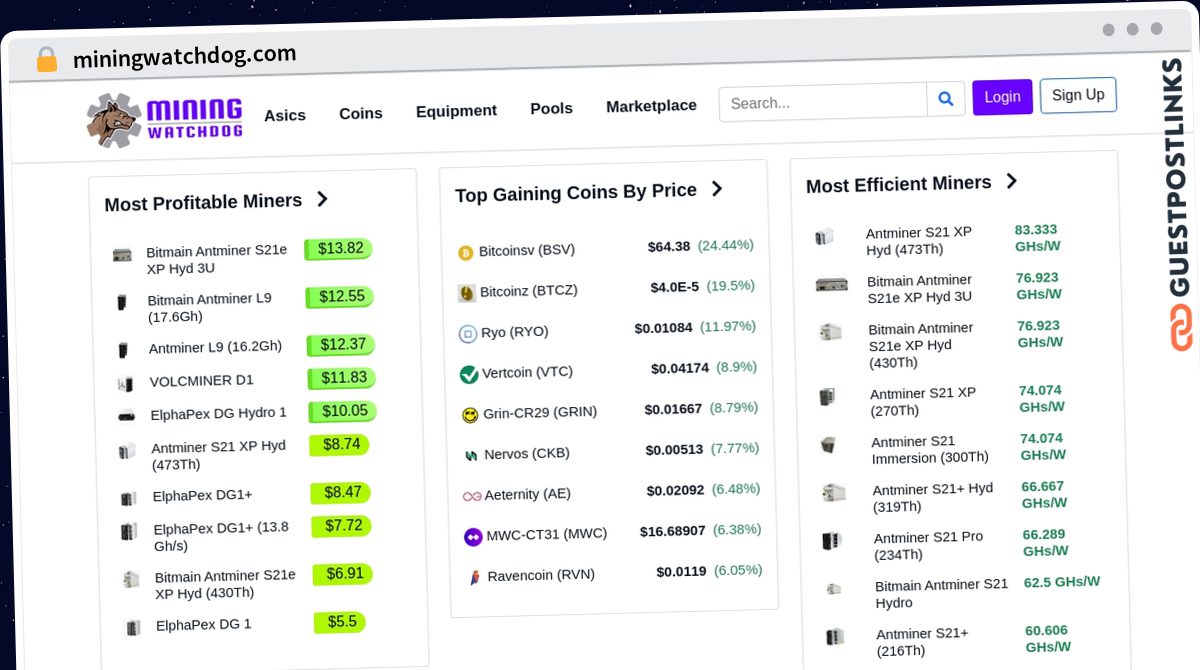Open the Ravencoin (RVN) coin link
The width and height of the screenshot is (1200, 670).
pyautogui.click(x=541, y=575)
